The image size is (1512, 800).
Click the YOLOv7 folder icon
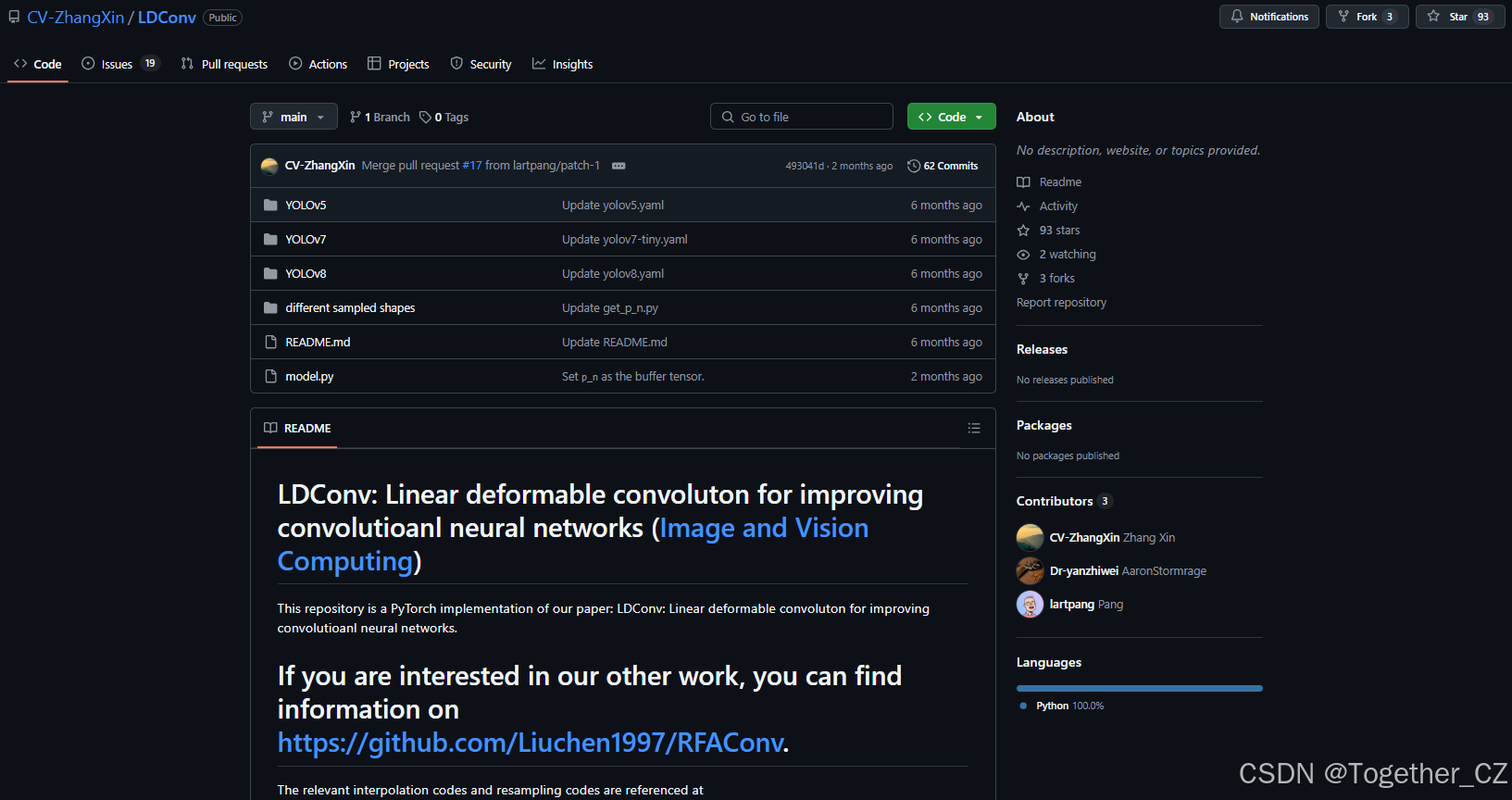coord(270,239)
